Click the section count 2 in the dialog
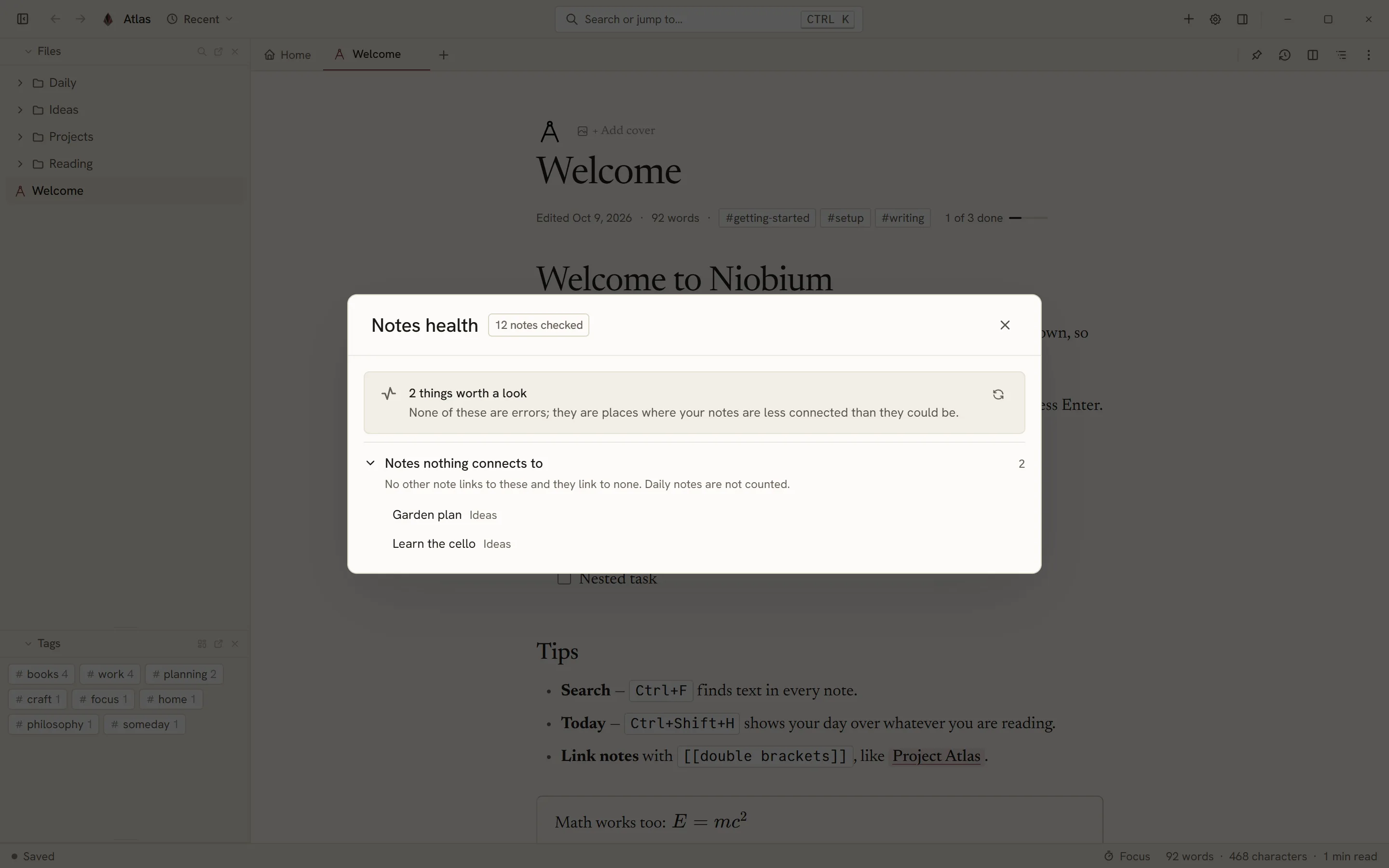 coord(1021,464)
